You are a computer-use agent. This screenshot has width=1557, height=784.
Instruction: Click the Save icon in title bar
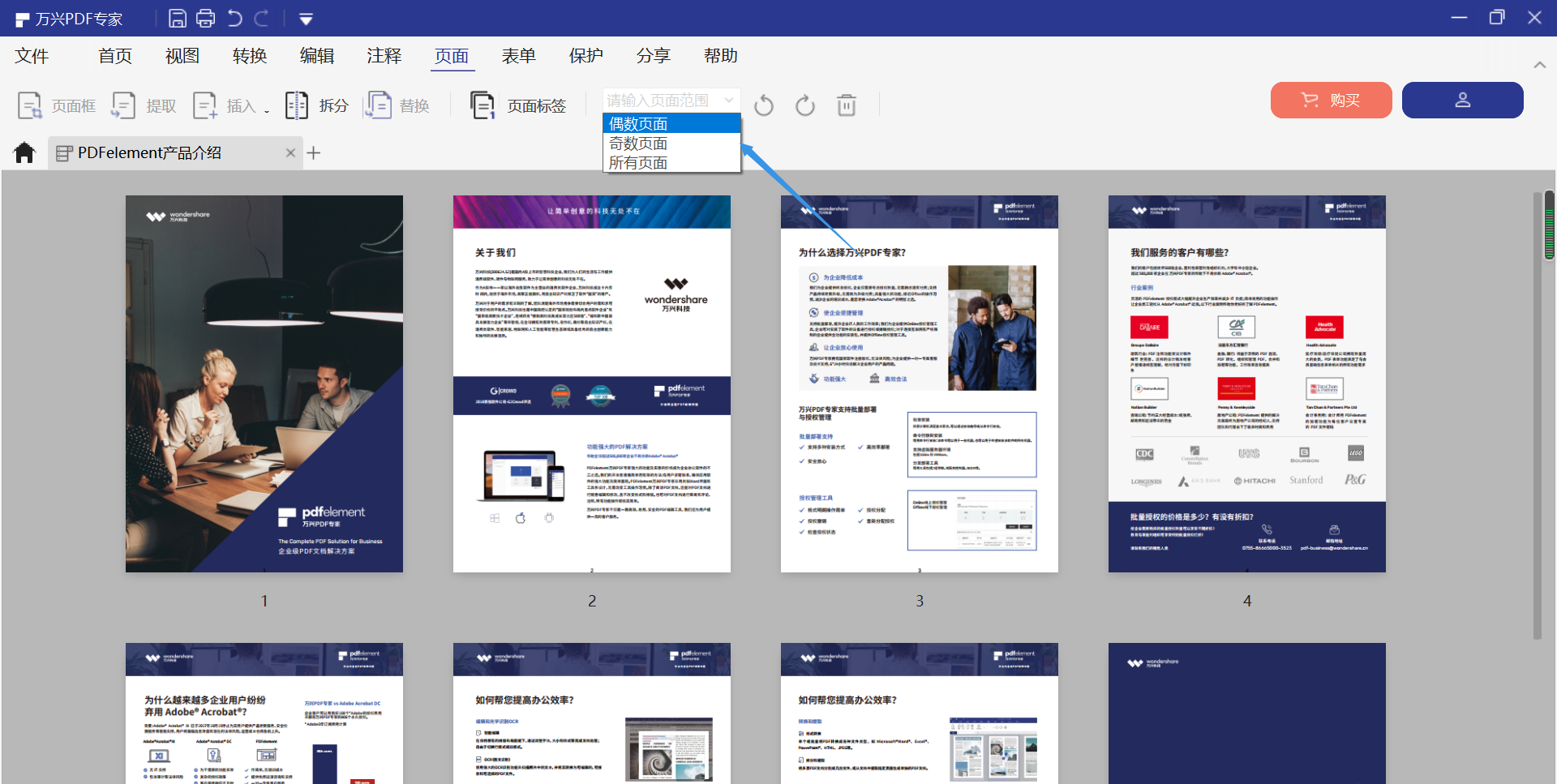(178, 18)
